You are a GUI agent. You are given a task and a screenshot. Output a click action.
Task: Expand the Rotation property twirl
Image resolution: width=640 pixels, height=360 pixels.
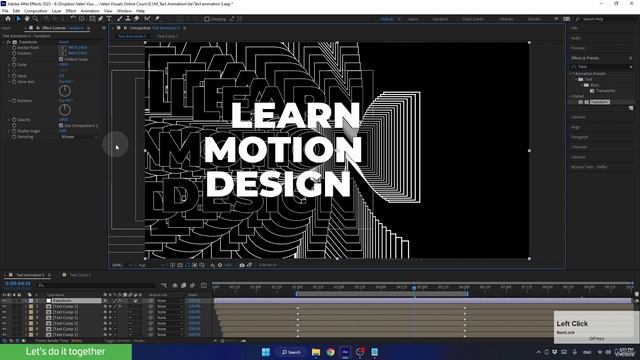[x=9, y=101]
